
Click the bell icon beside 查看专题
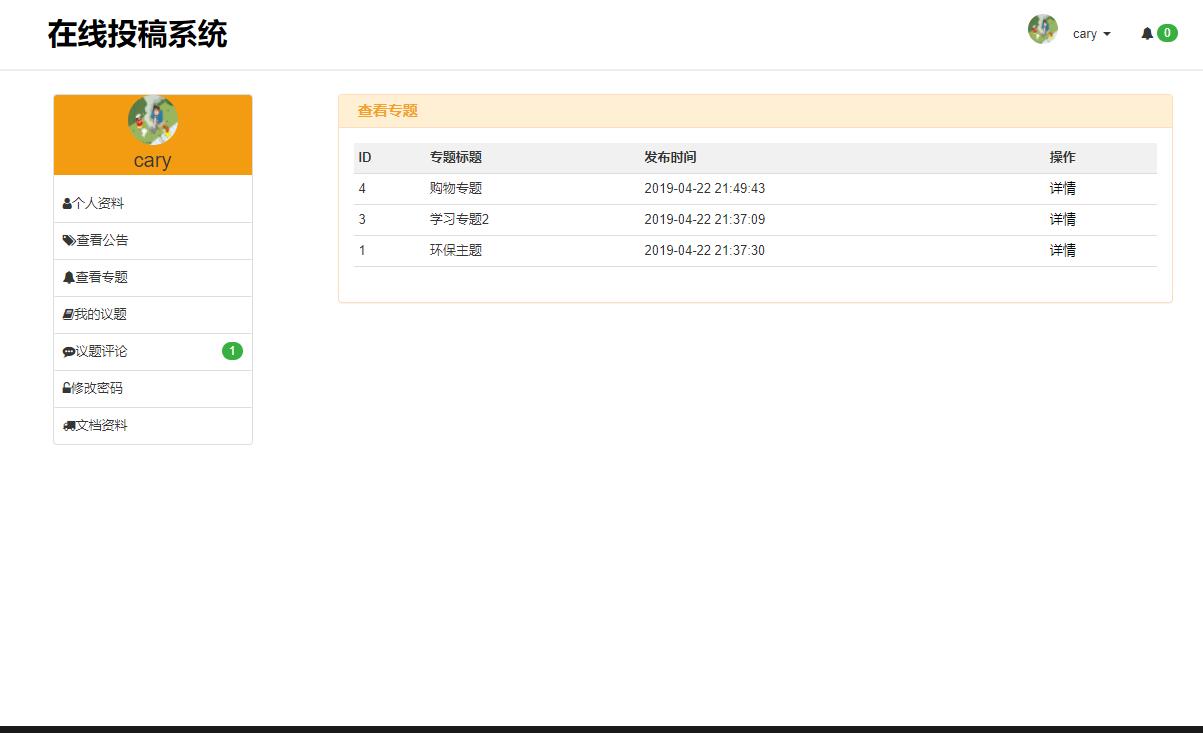66,277
